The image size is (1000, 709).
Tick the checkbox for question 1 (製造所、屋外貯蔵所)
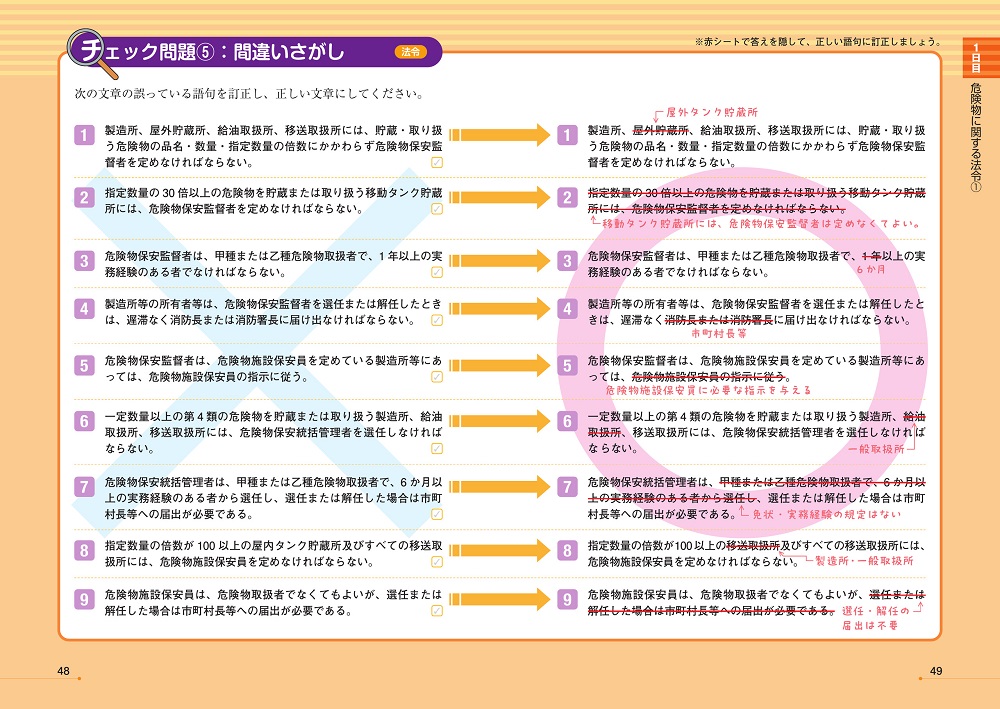tap(437, 163)
